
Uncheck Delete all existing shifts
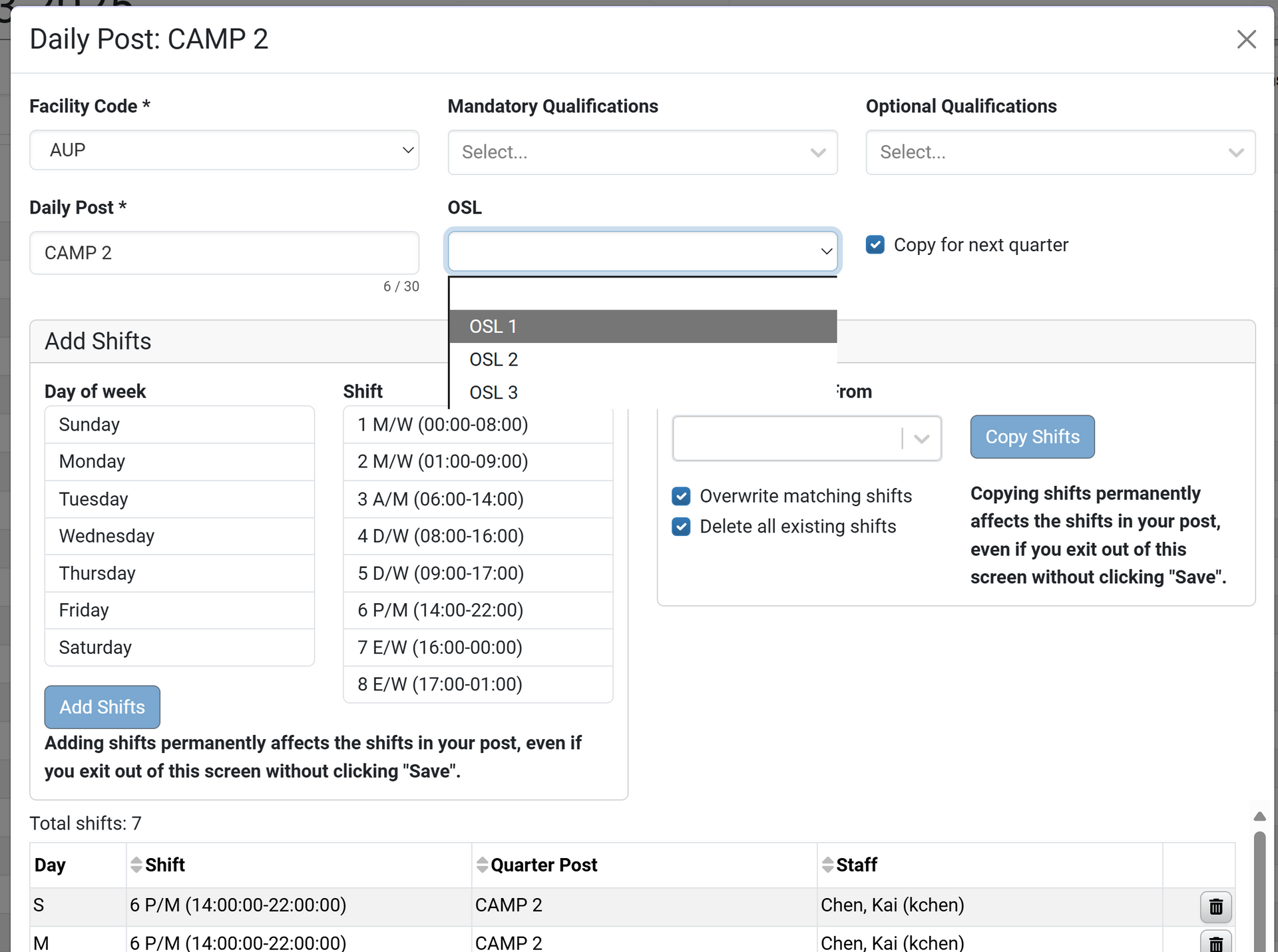tap(681, 527)
